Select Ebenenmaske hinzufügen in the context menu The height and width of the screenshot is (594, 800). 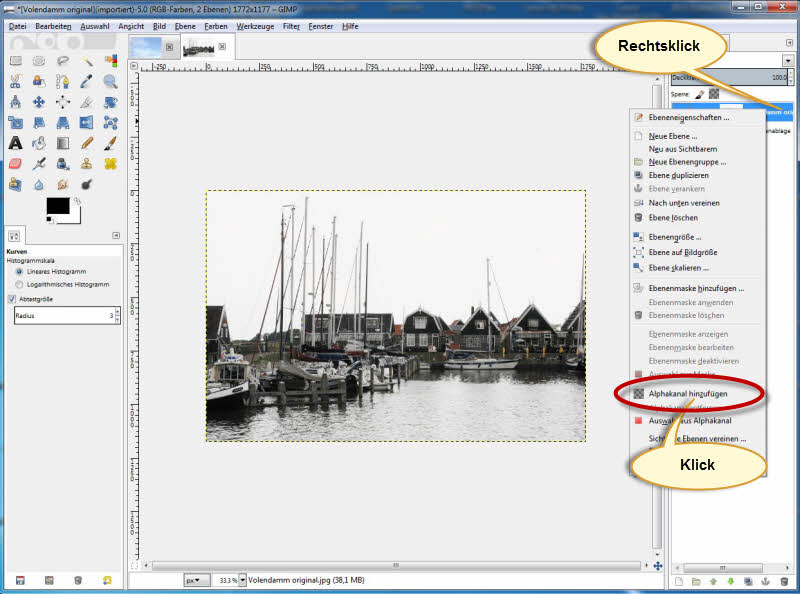[x=698, y=288]
